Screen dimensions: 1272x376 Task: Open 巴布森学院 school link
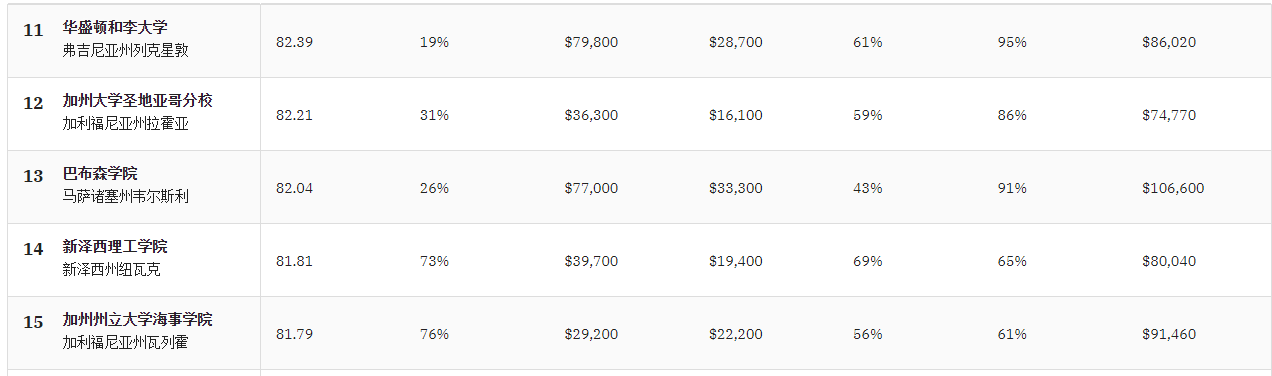(x=100, y=174)
